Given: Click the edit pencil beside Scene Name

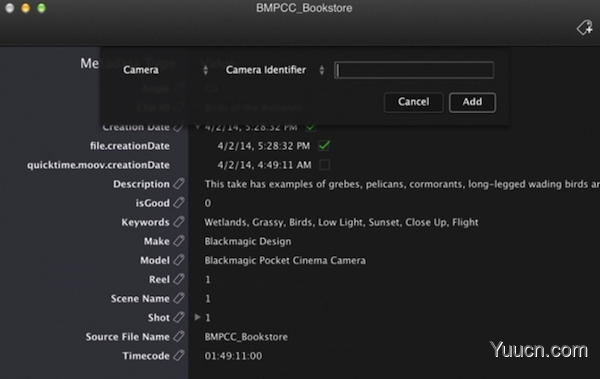Looking at the screenshot, I should (179, 298).
